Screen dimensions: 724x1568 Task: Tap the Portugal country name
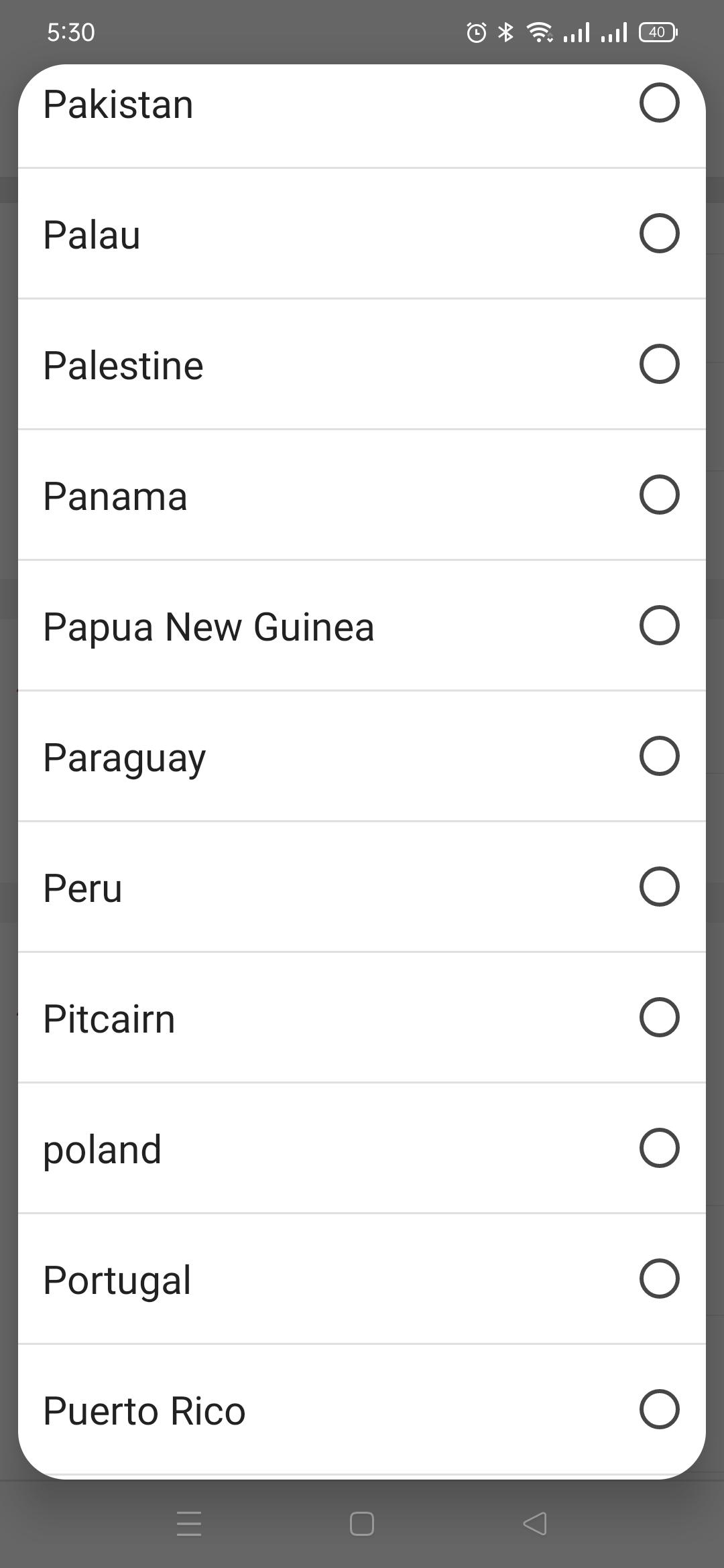pyautogui.click(x=117, y=1281)
